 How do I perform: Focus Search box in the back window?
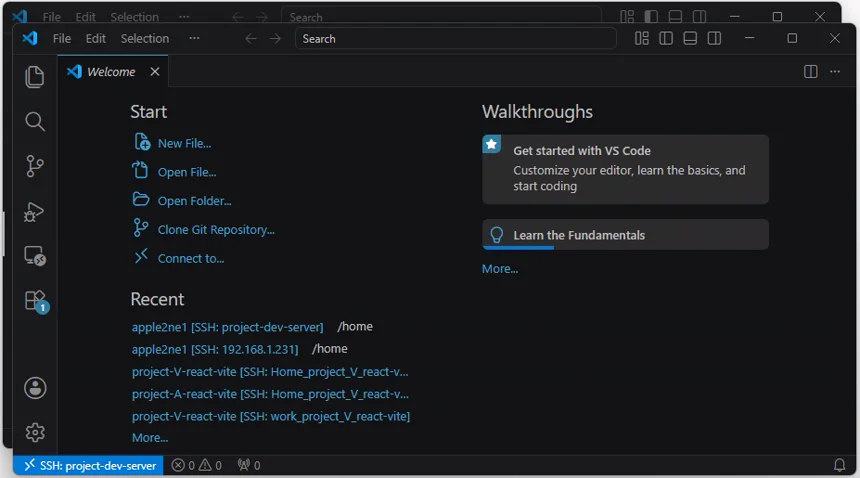point(441,16)
